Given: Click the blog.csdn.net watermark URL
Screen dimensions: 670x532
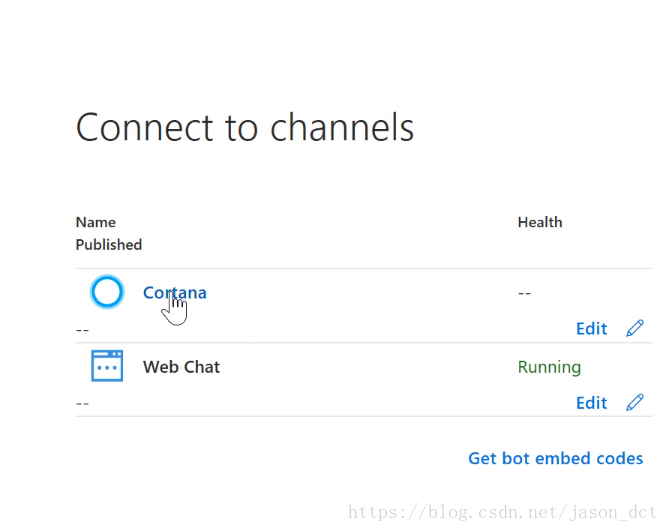Looking at the screenshot, I should coord(504,512).
